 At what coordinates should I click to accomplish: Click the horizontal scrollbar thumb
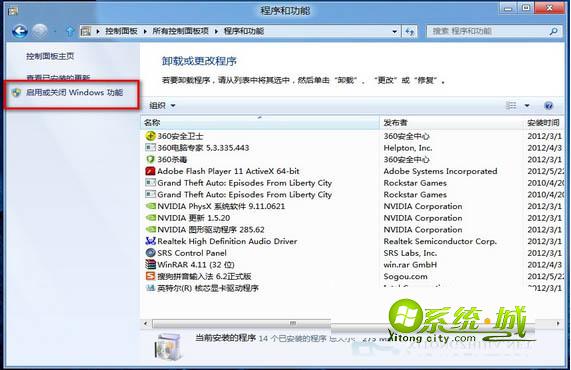tap(242, 323)
